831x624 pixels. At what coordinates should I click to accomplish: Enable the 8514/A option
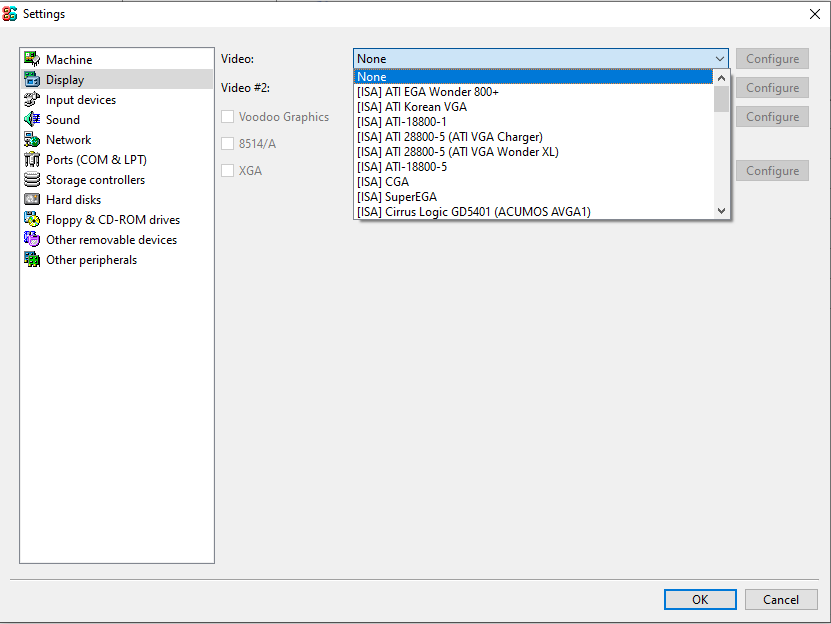(227, 143)
